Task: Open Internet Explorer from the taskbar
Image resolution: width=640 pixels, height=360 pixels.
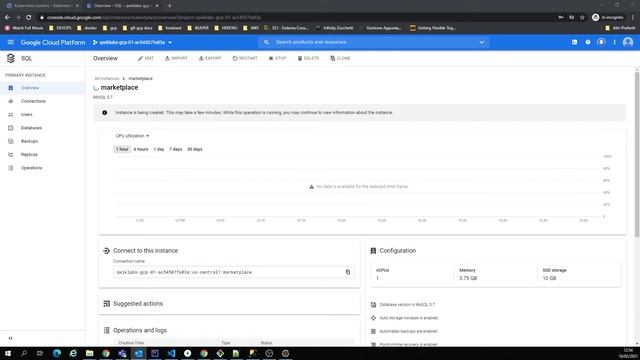Action: 73,353
